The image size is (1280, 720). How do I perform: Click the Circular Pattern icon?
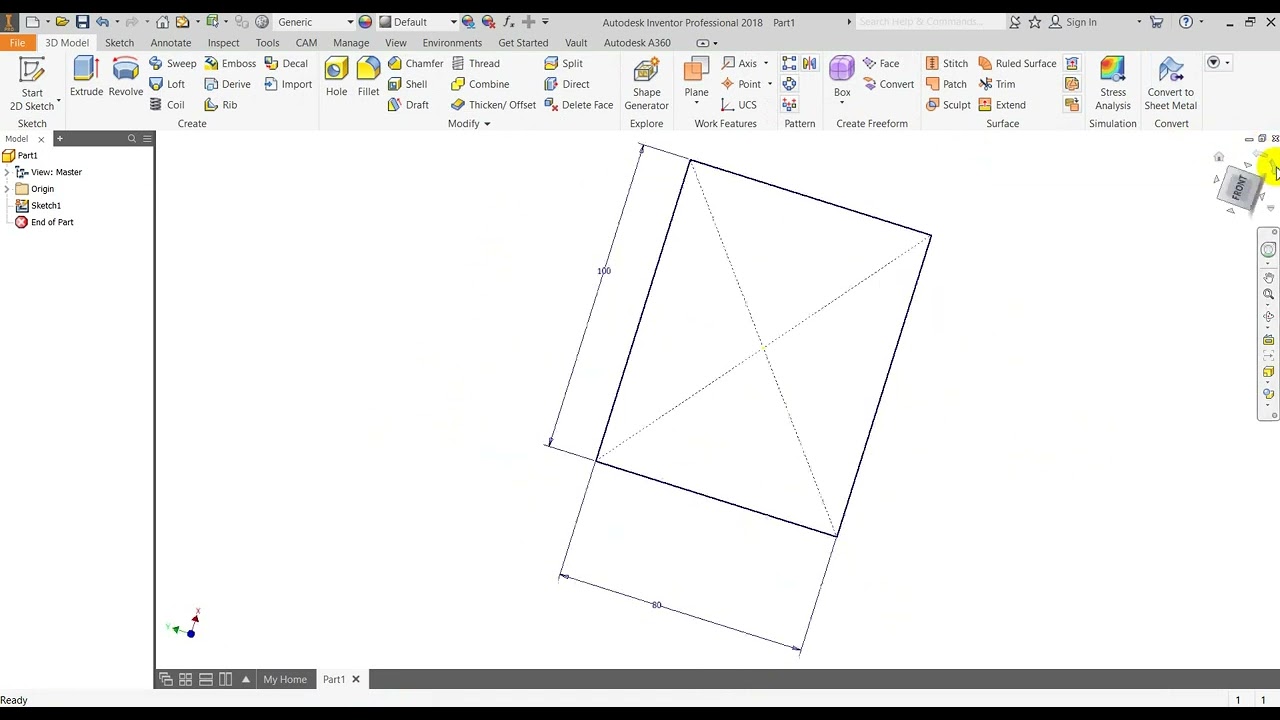tap(789, 84)
